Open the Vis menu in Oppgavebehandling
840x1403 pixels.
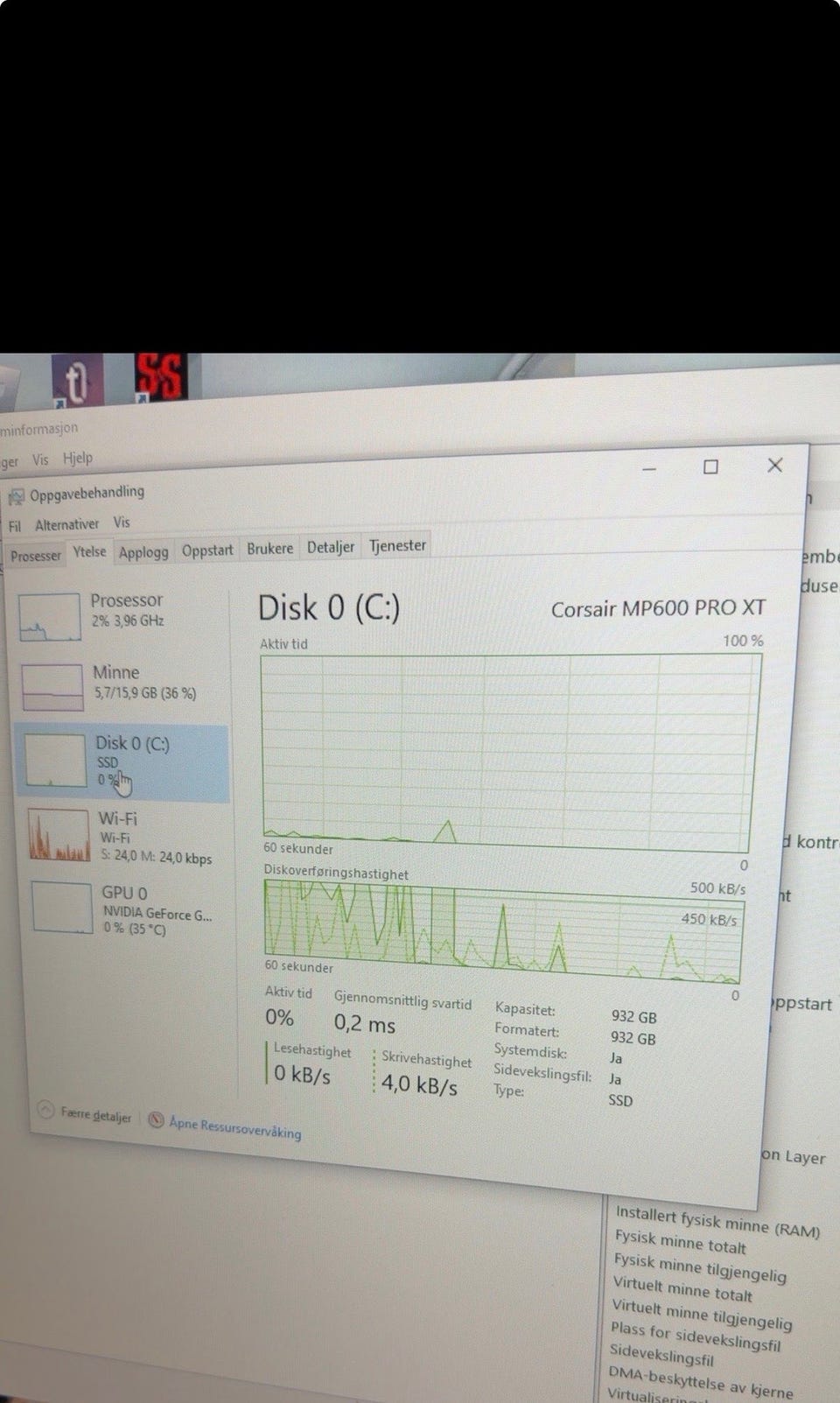point(122,523)
